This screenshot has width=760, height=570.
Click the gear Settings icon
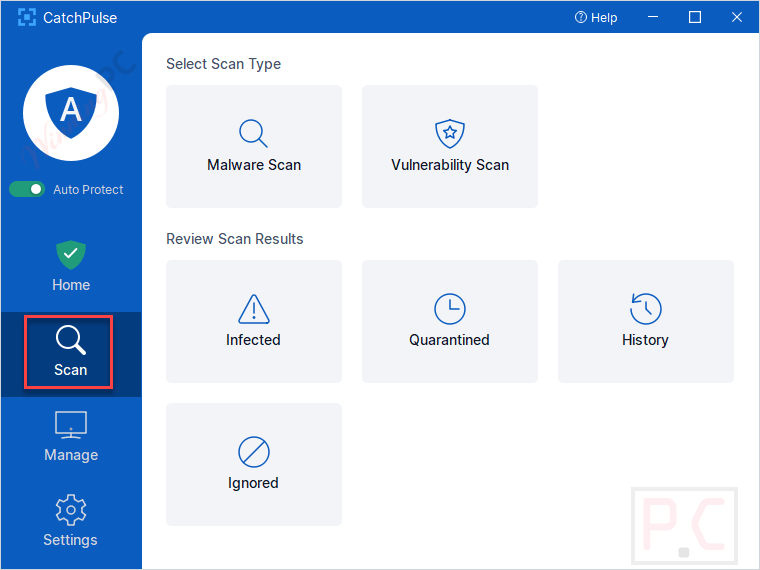[x=71, y=510]
